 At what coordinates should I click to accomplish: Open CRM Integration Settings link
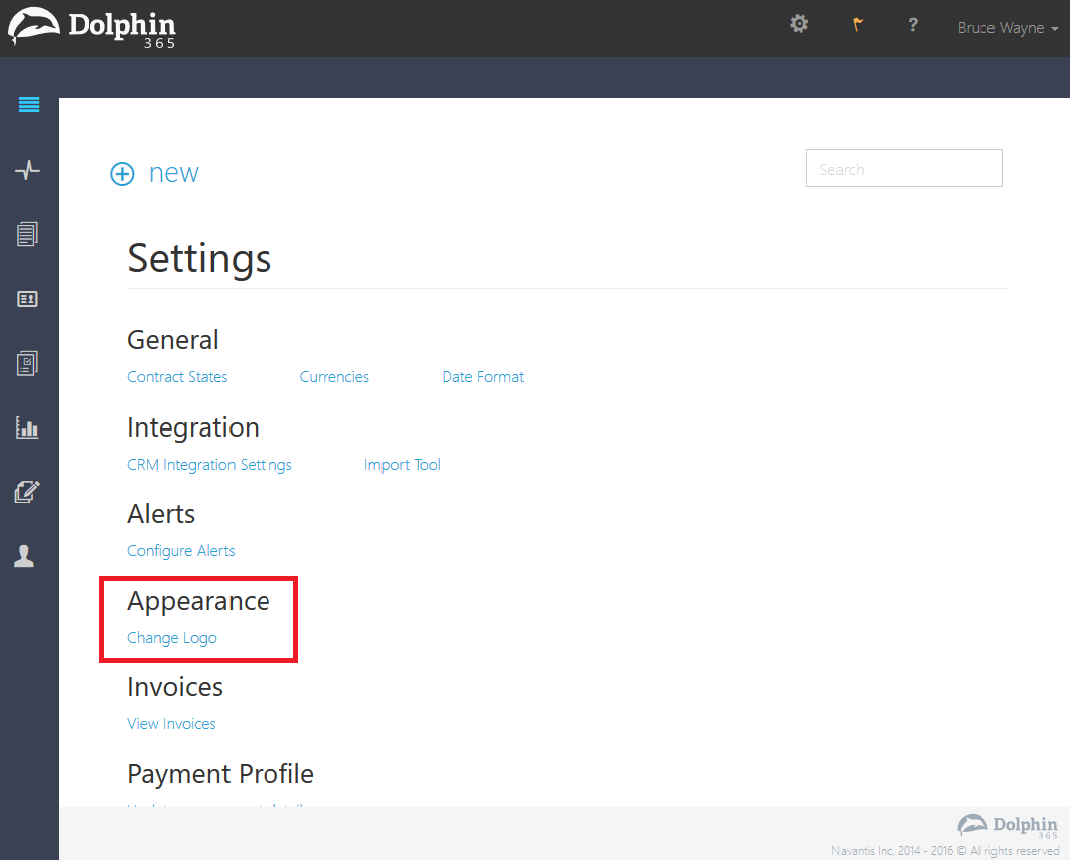pos(209,465)
